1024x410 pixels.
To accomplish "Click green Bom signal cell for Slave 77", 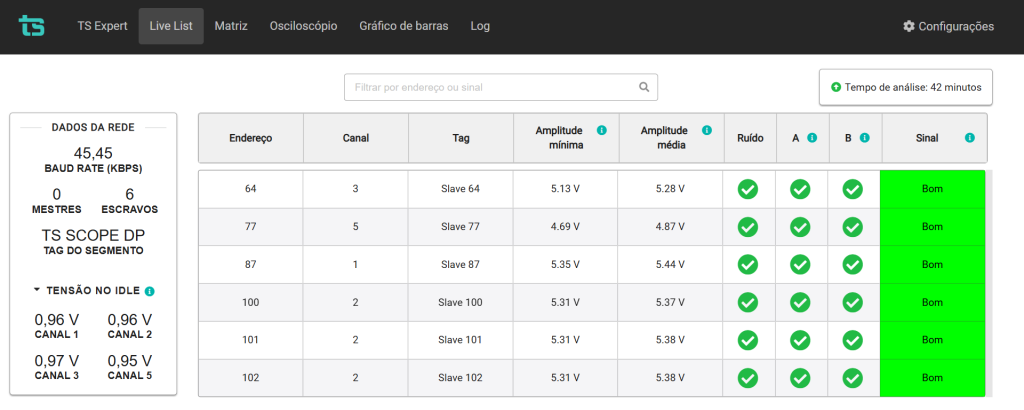I will click(932, 227).
